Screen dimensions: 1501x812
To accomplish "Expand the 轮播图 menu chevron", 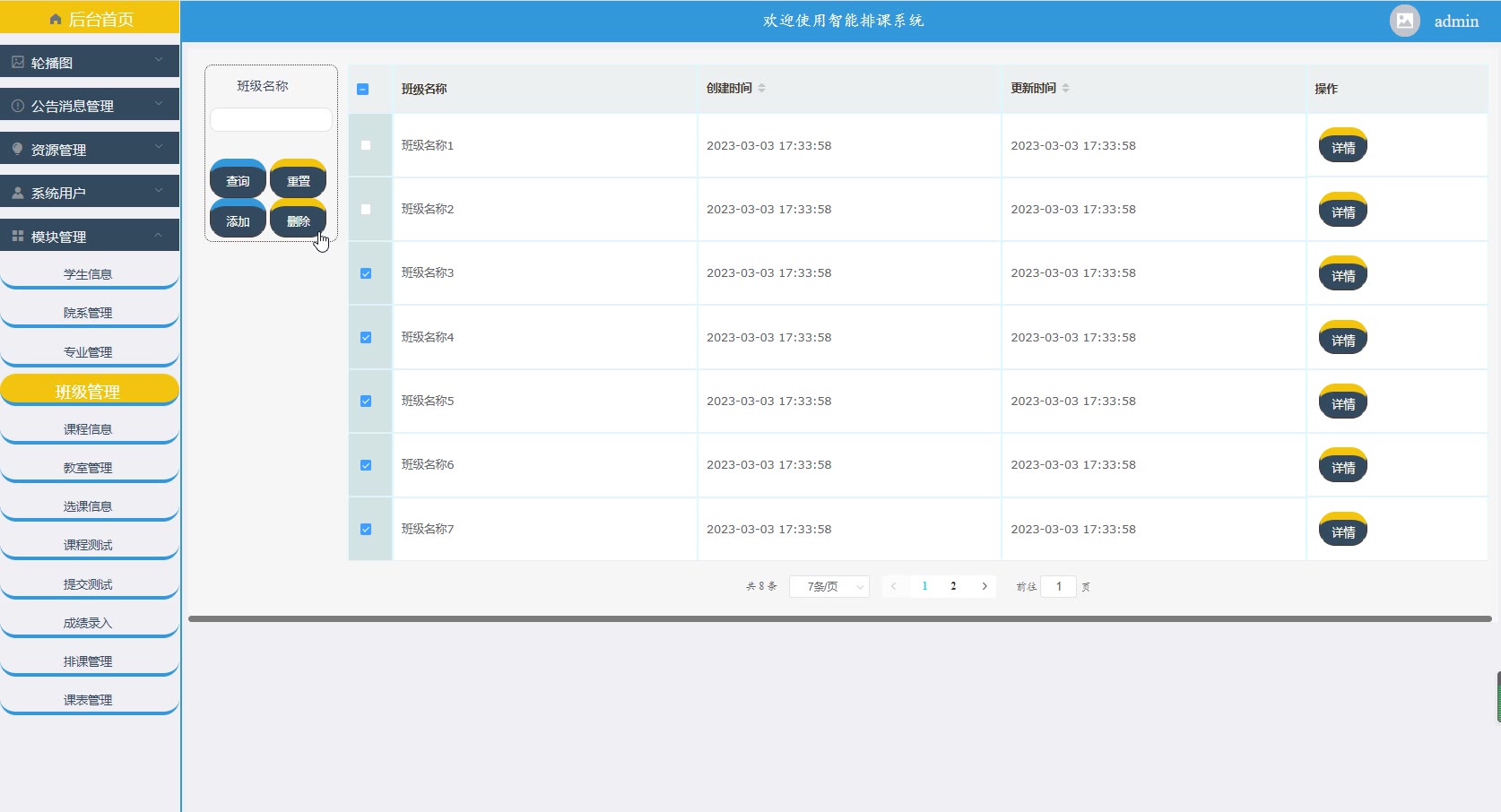I will tap(159, 60).
